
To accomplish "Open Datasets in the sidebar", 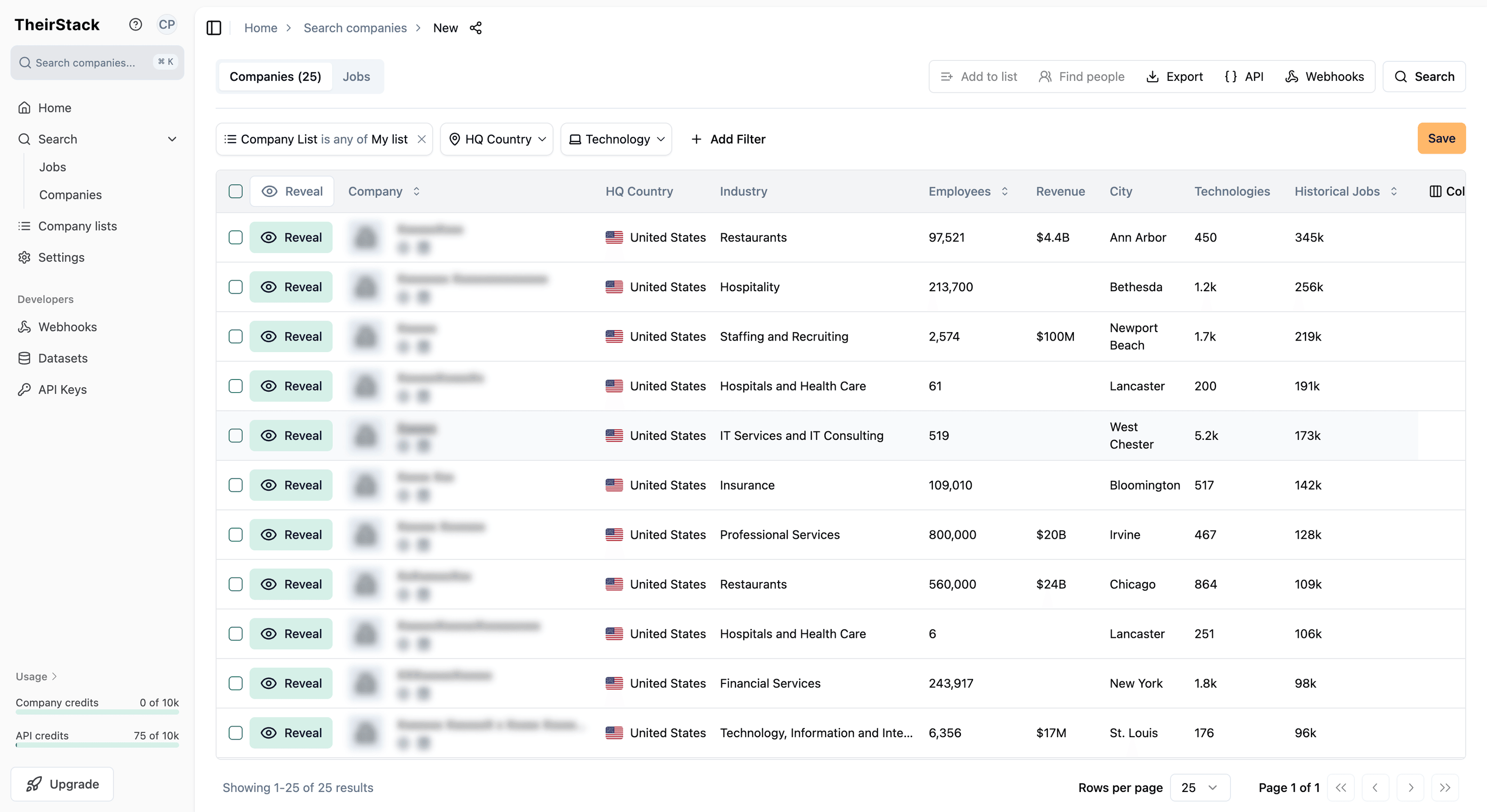I will [x=62, y=359].
